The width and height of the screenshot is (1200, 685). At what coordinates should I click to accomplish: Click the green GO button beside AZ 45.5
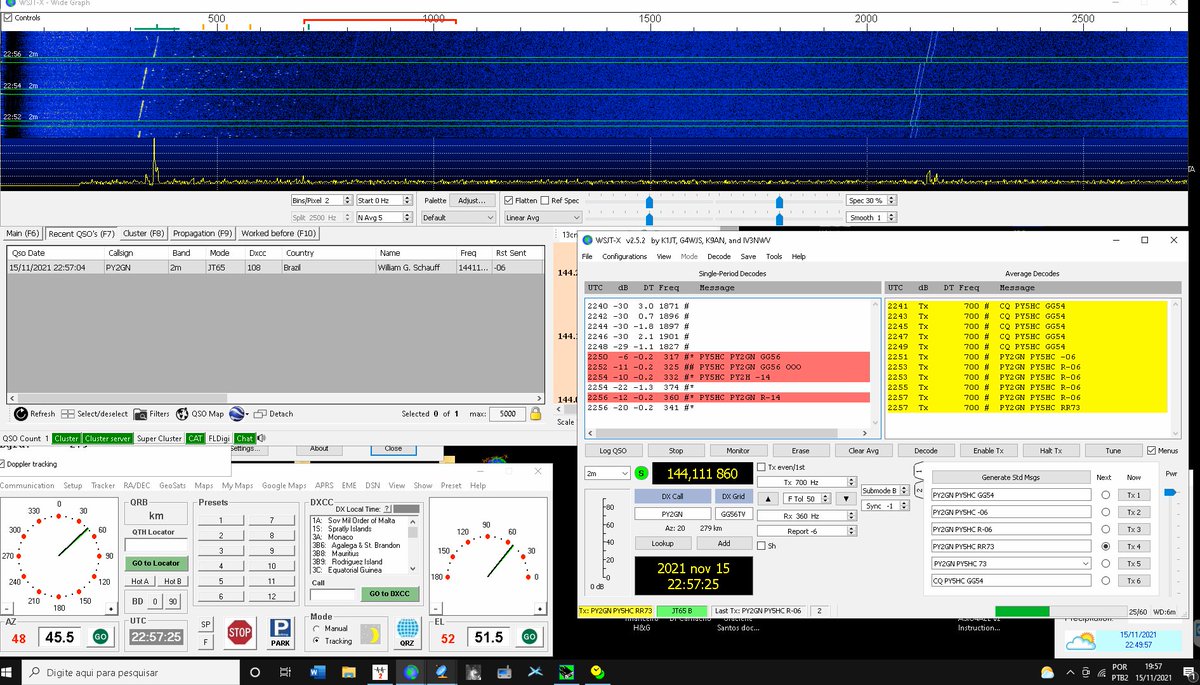[100, 637]
